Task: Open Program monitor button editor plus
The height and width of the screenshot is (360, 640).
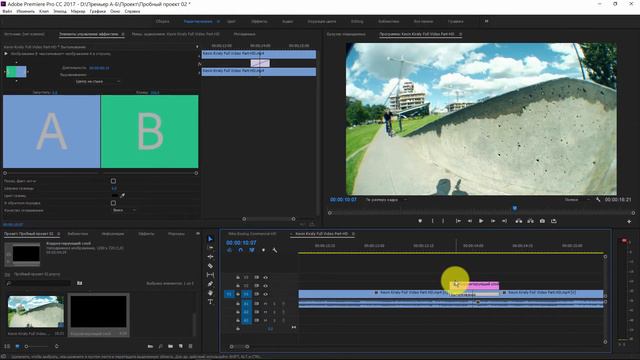Action: point(629,221)
